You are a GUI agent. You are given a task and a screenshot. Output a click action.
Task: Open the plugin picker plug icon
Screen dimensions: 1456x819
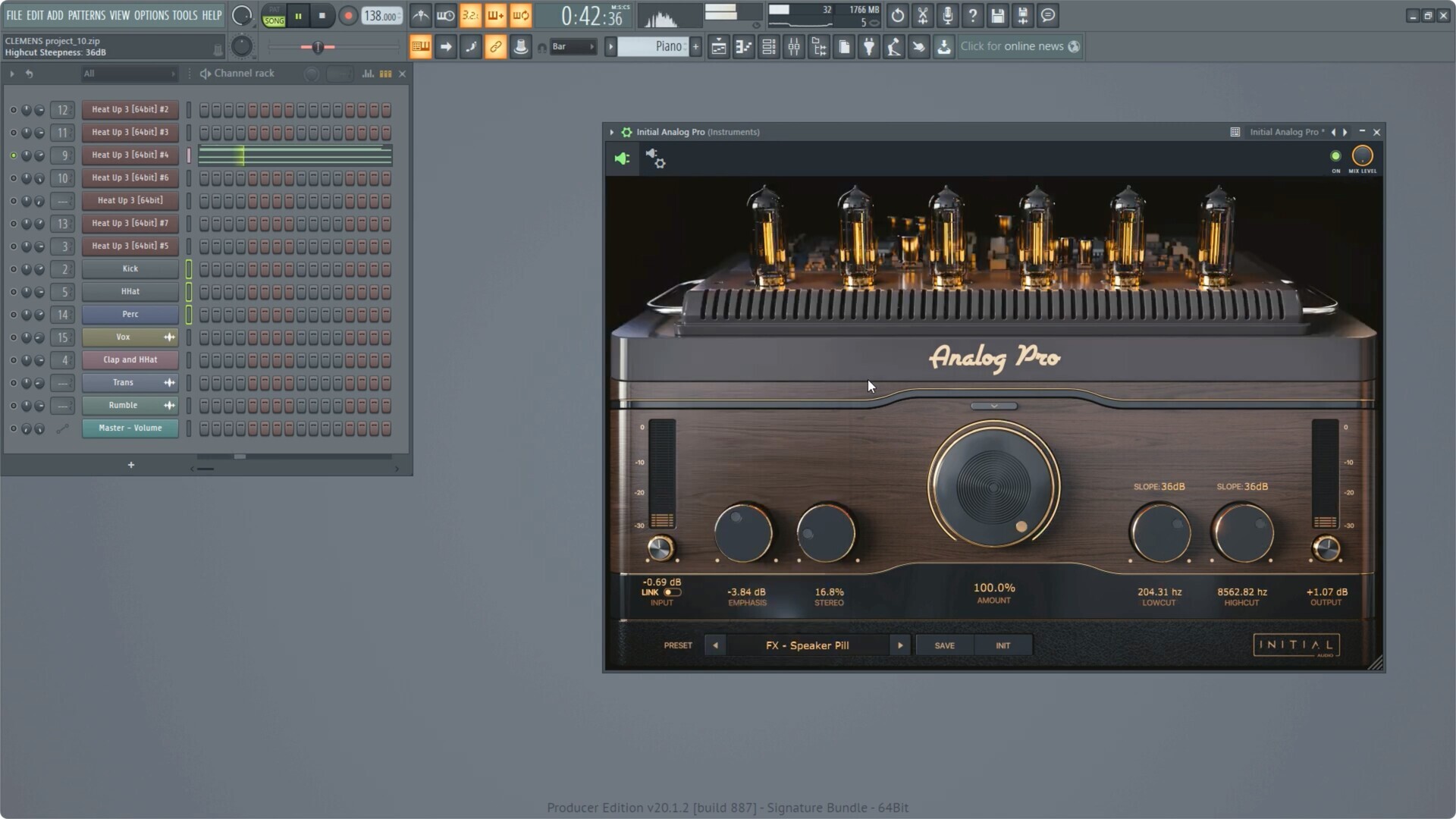click(869, 46)
